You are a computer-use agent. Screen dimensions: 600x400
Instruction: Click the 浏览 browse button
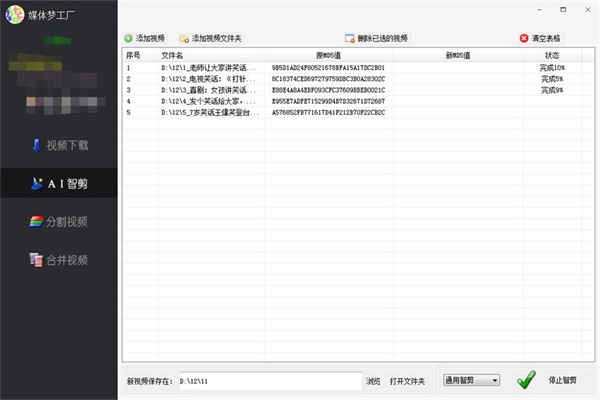click(373, 381)
